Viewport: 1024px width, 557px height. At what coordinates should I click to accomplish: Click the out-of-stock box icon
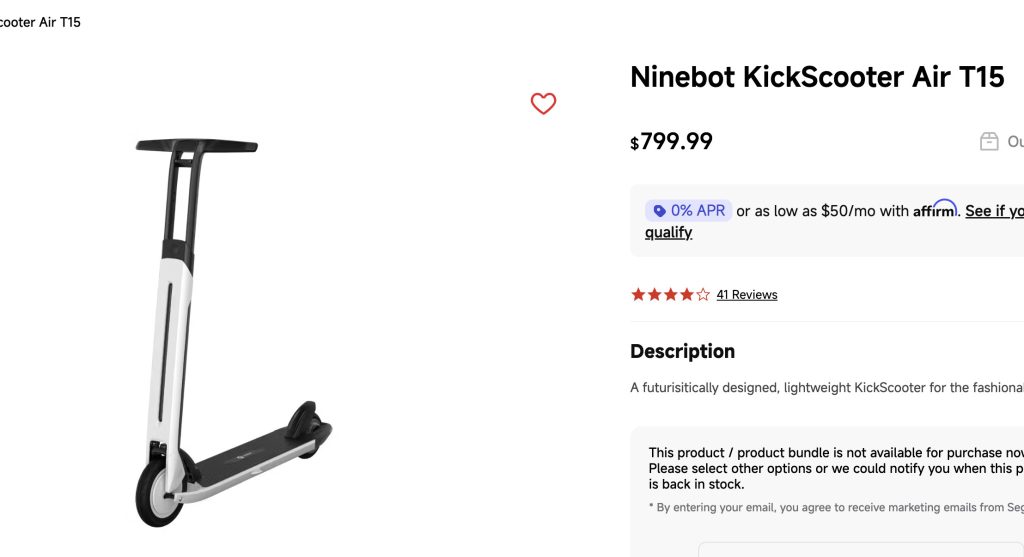click(989, 141)
